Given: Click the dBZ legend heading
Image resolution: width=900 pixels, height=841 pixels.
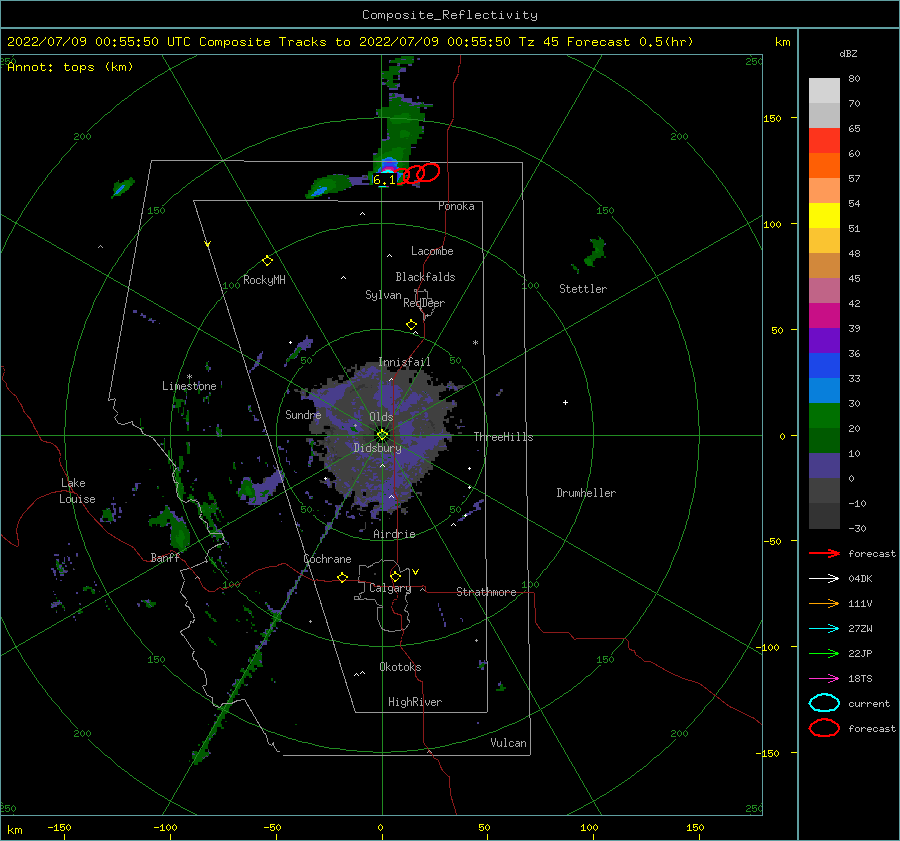Looking at the screenshot, I should pyautogui.click(x=848, y=54).
